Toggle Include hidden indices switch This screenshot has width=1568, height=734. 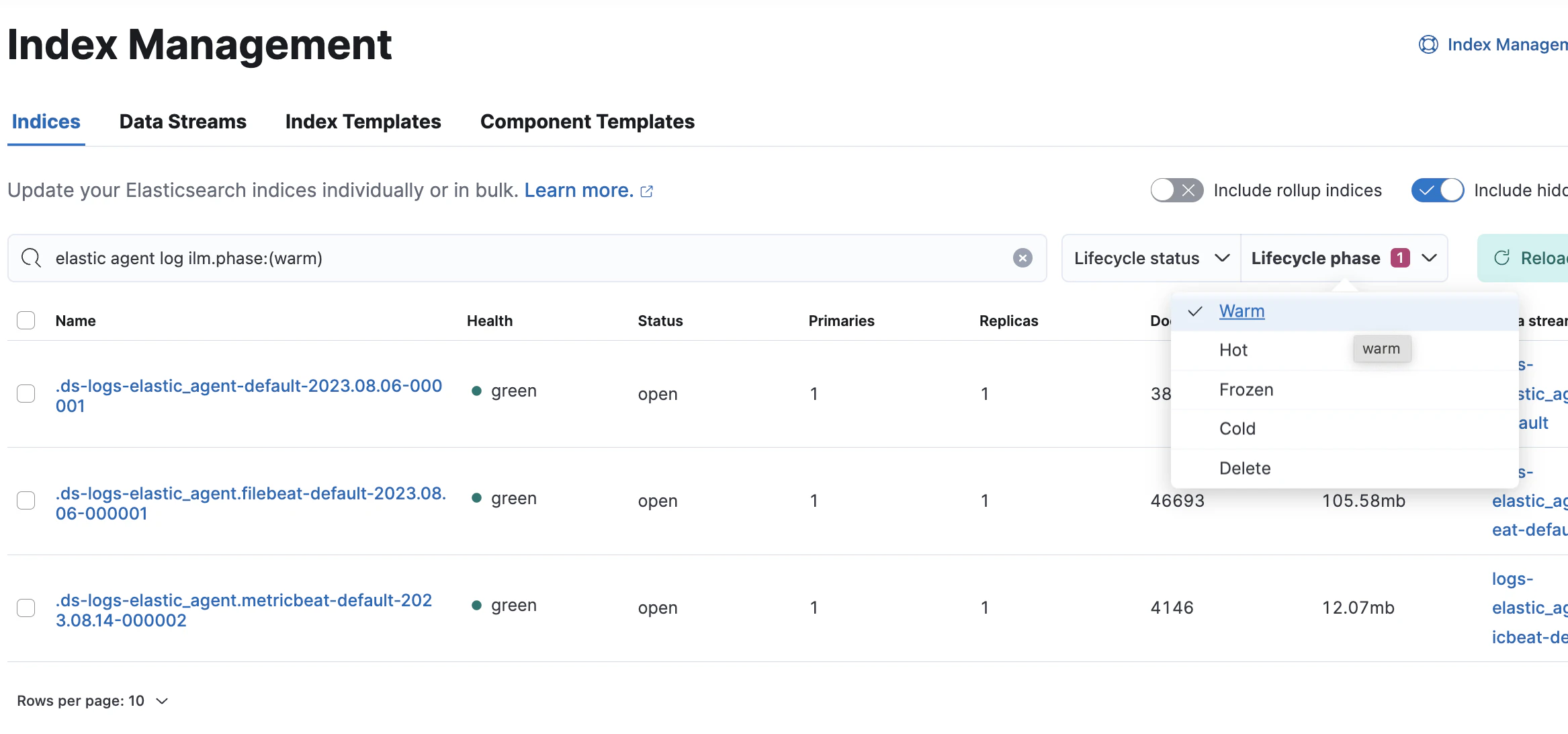point(1438,190)
